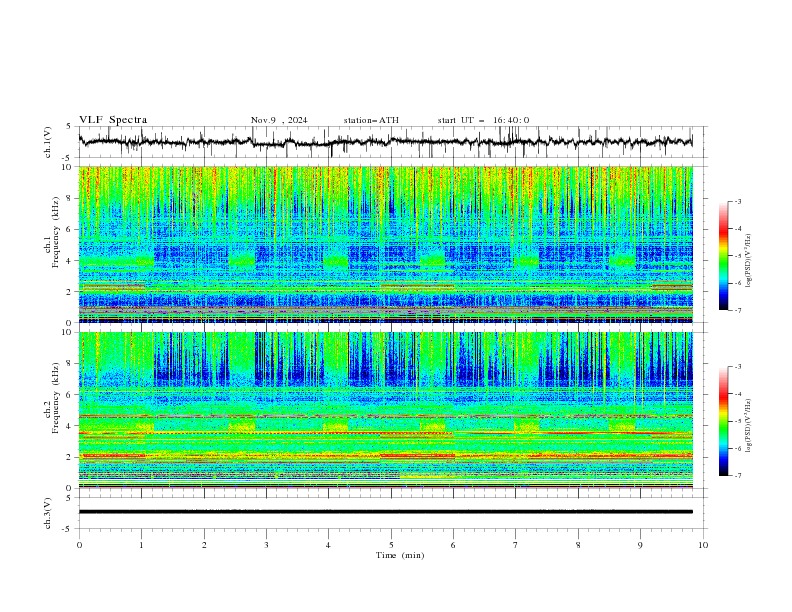This screenshot has height=612, width=792.
Task: Click the "station=ATH" header label
Action: coord(371,120)
